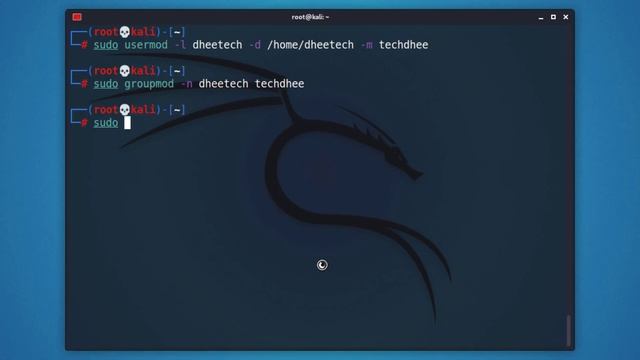Viewport: 640px width, 360px height.
Task: Click the '-m' flag in usermod command
Action: point(367,45)
